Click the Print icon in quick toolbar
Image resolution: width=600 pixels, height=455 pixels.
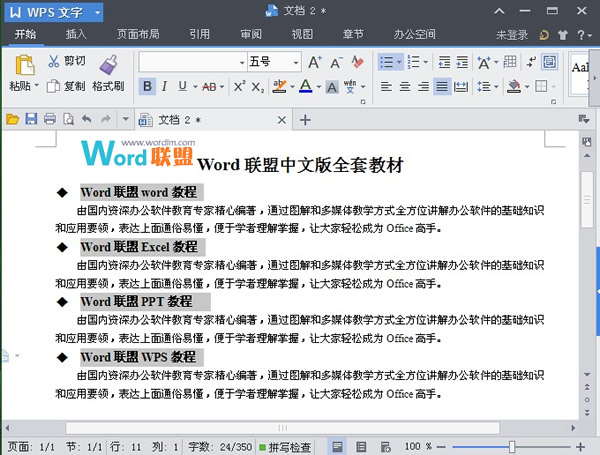[x=49, y=120]
